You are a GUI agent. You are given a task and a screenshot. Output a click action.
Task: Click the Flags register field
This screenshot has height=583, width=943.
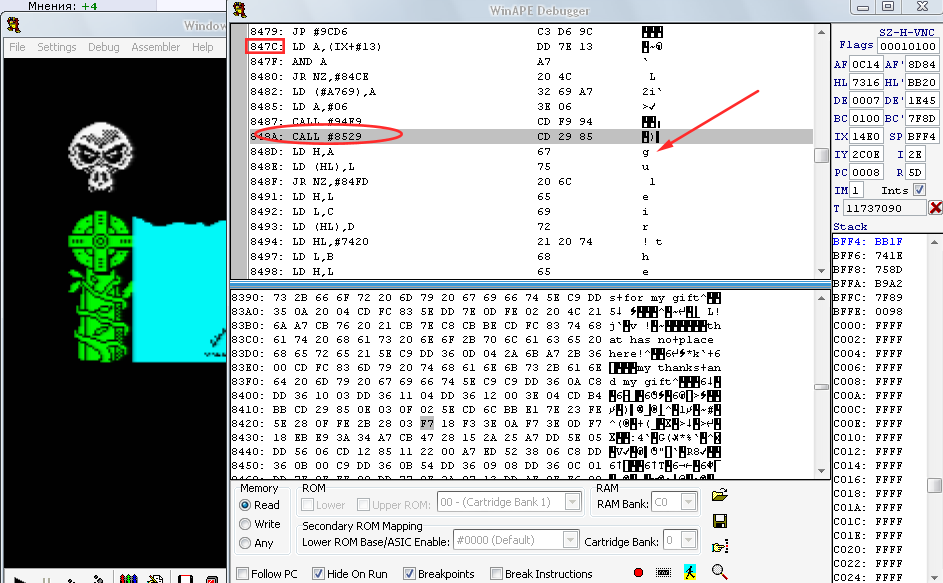908,46
